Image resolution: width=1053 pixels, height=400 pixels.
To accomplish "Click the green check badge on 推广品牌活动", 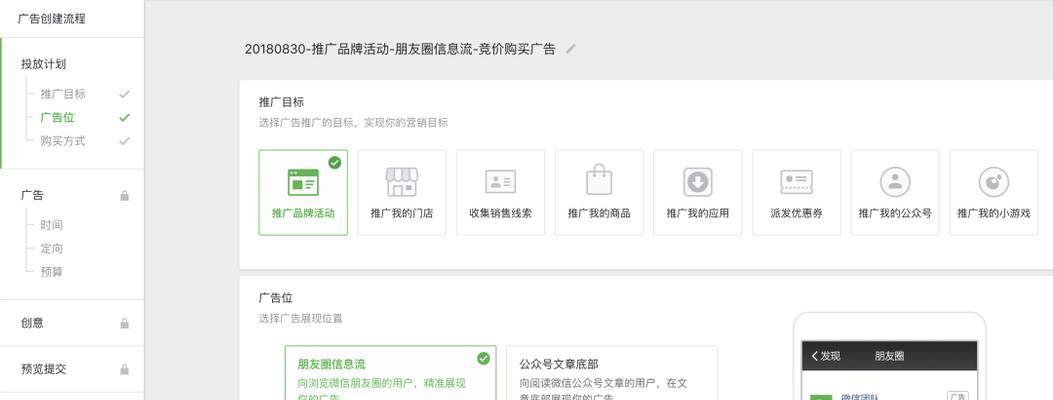I will 334,162.
